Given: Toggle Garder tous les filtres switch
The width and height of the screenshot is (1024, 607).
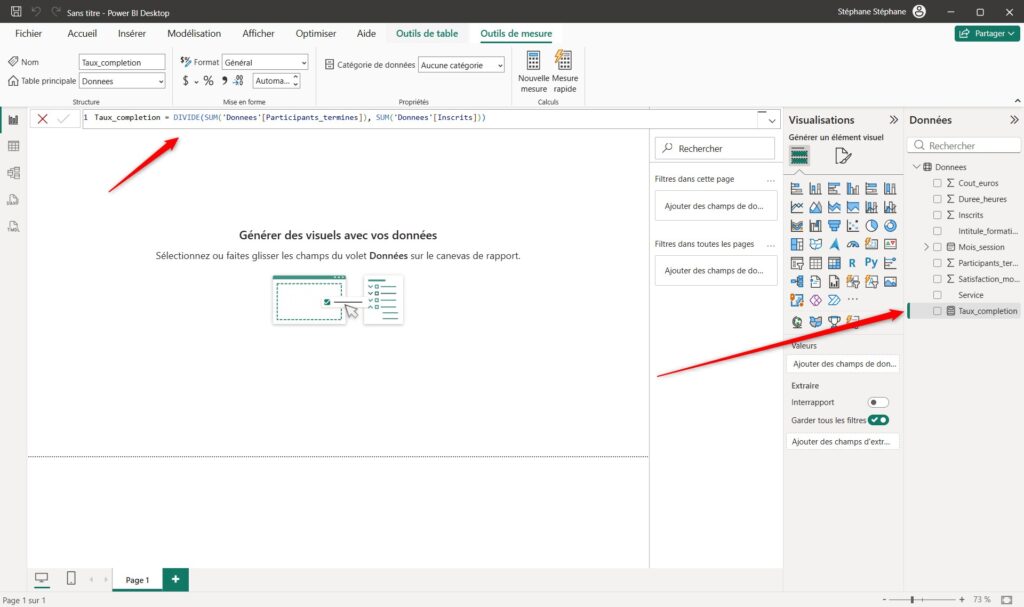Looking at the screenshot, I should click(x=878, y=420).
